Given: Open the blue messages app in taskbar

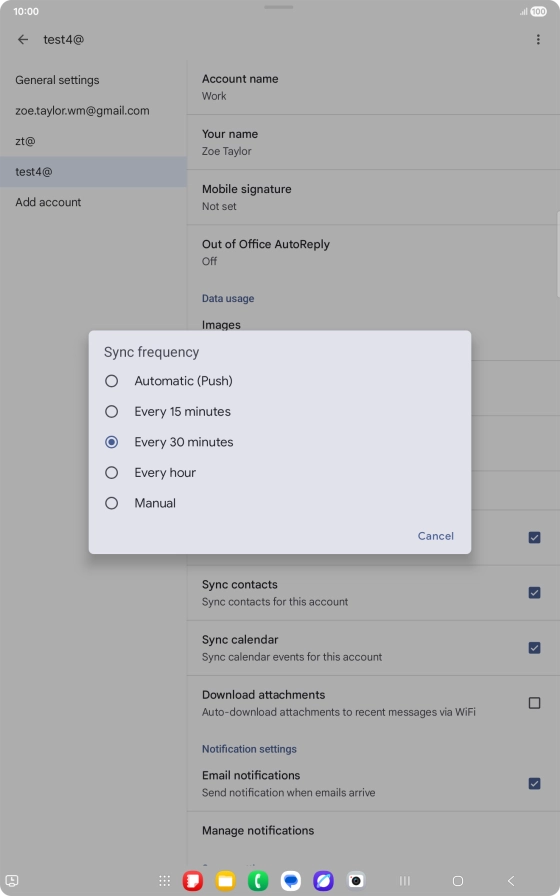Looking at the screenshot, I should (291, 881).
